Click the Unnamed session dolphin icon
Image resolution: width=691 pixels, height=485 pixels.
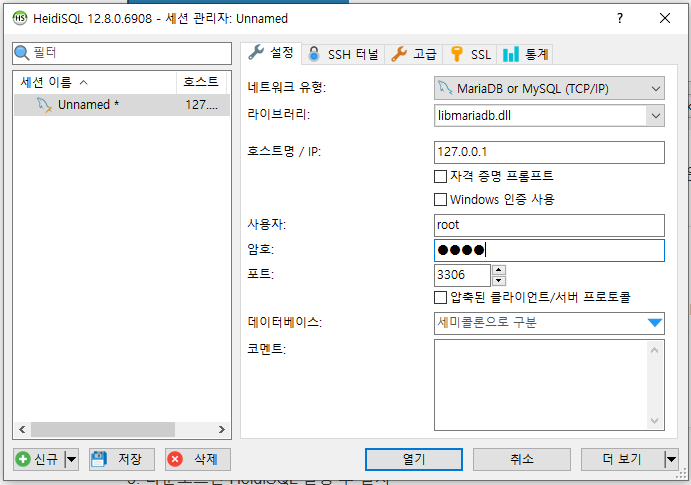44,105
